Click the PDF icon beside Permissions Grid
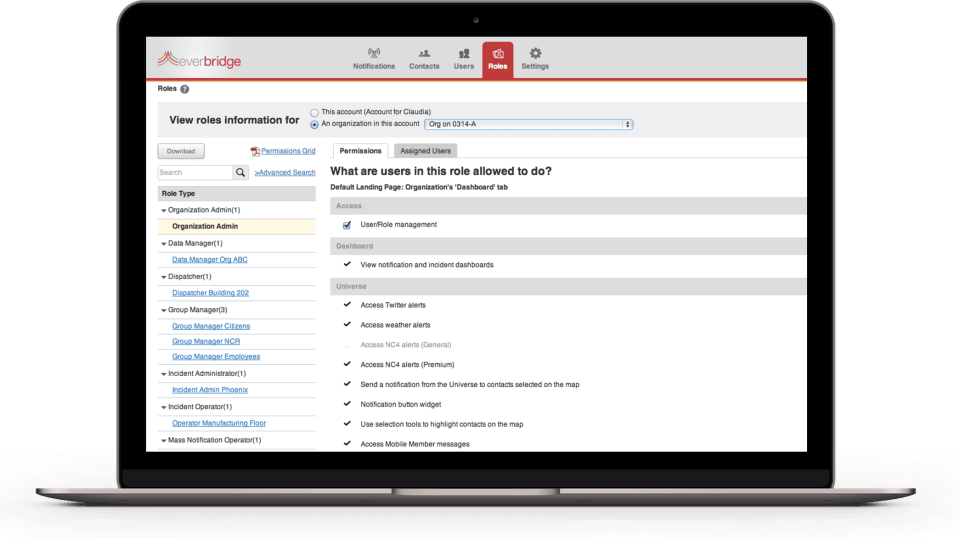Viewport: 960px width, 538px height. click(x=255, y=151)
